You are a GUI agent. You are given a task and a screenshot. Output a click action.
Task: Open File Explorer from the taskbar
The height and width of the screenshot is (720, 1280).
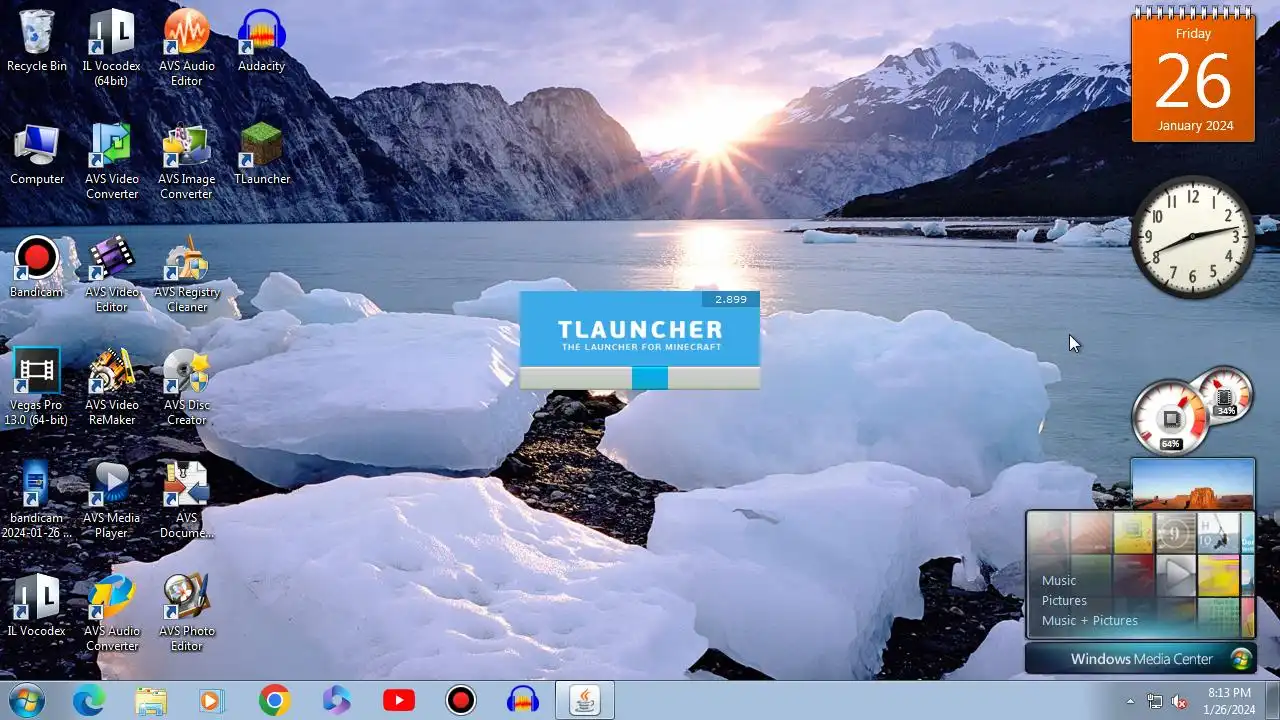point(151,701)
